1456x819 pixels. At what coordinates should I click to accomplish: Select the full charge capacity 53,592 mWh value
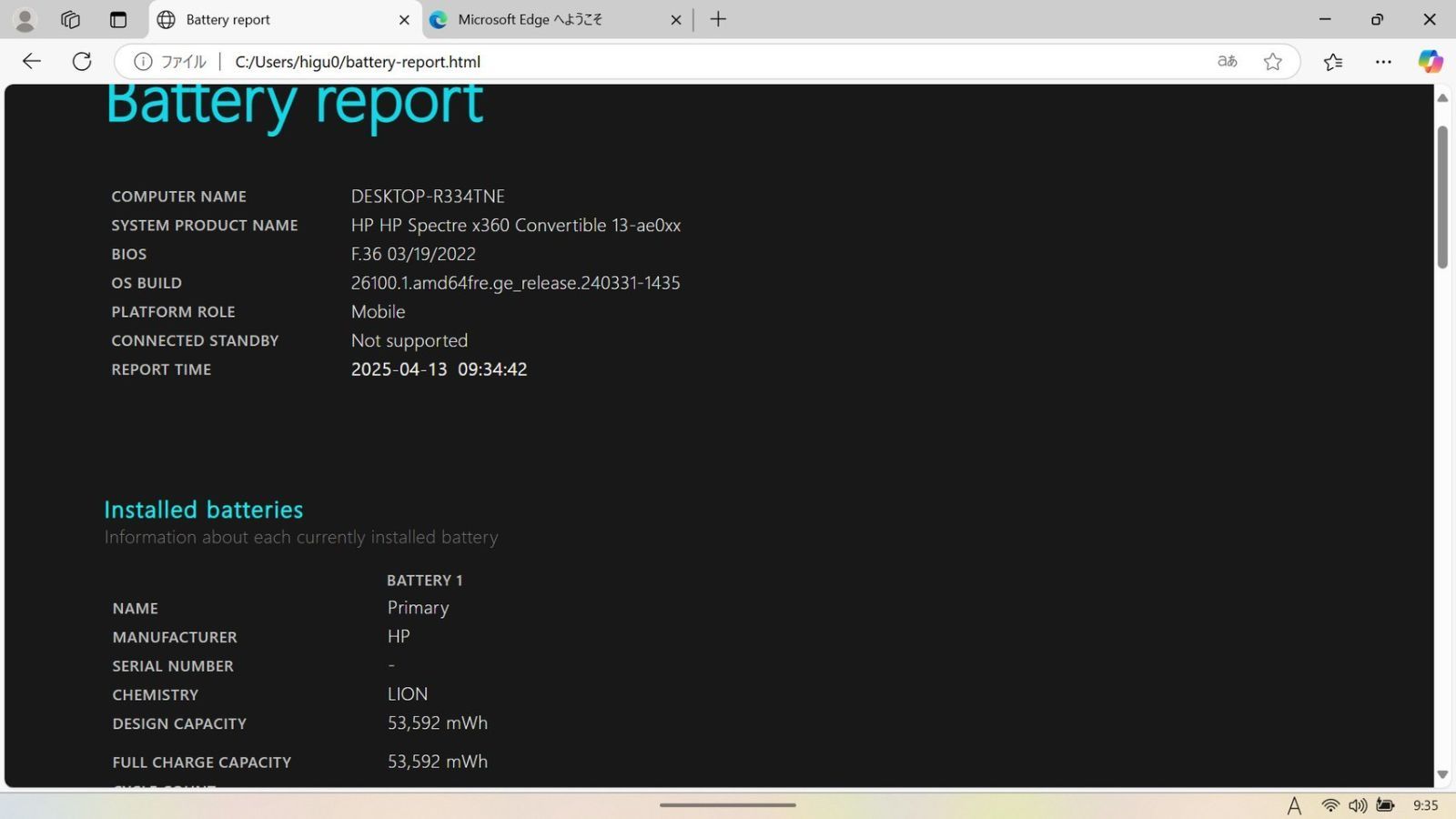(x=438, y=762)
